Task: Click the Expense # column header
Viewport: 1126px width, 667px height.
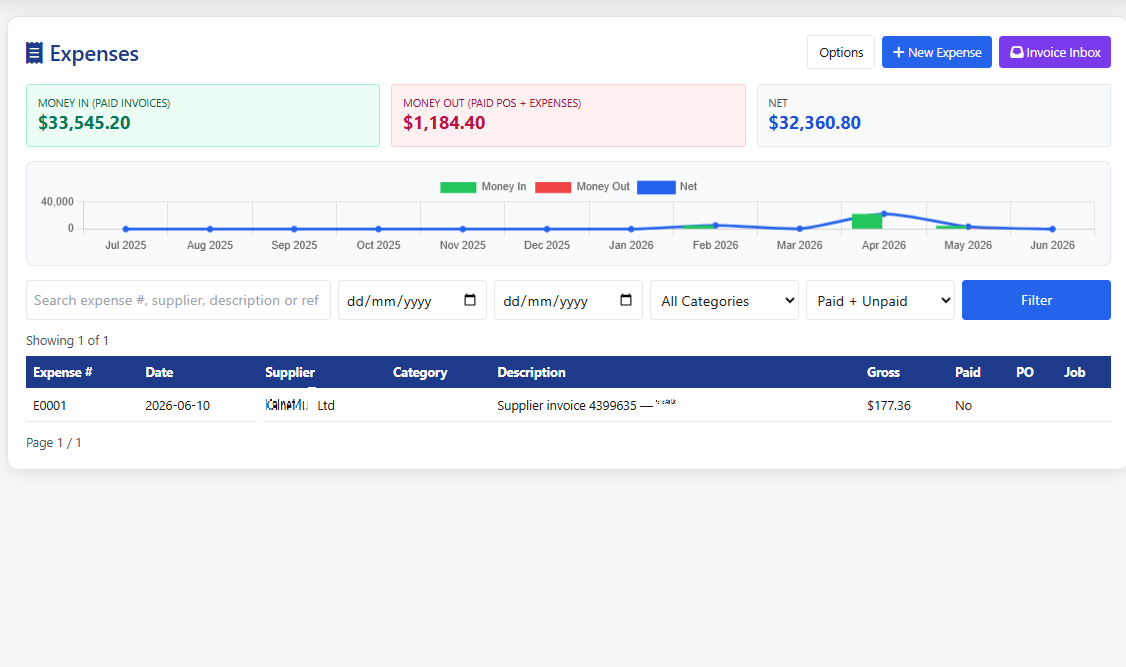Action: pos(62,373)
